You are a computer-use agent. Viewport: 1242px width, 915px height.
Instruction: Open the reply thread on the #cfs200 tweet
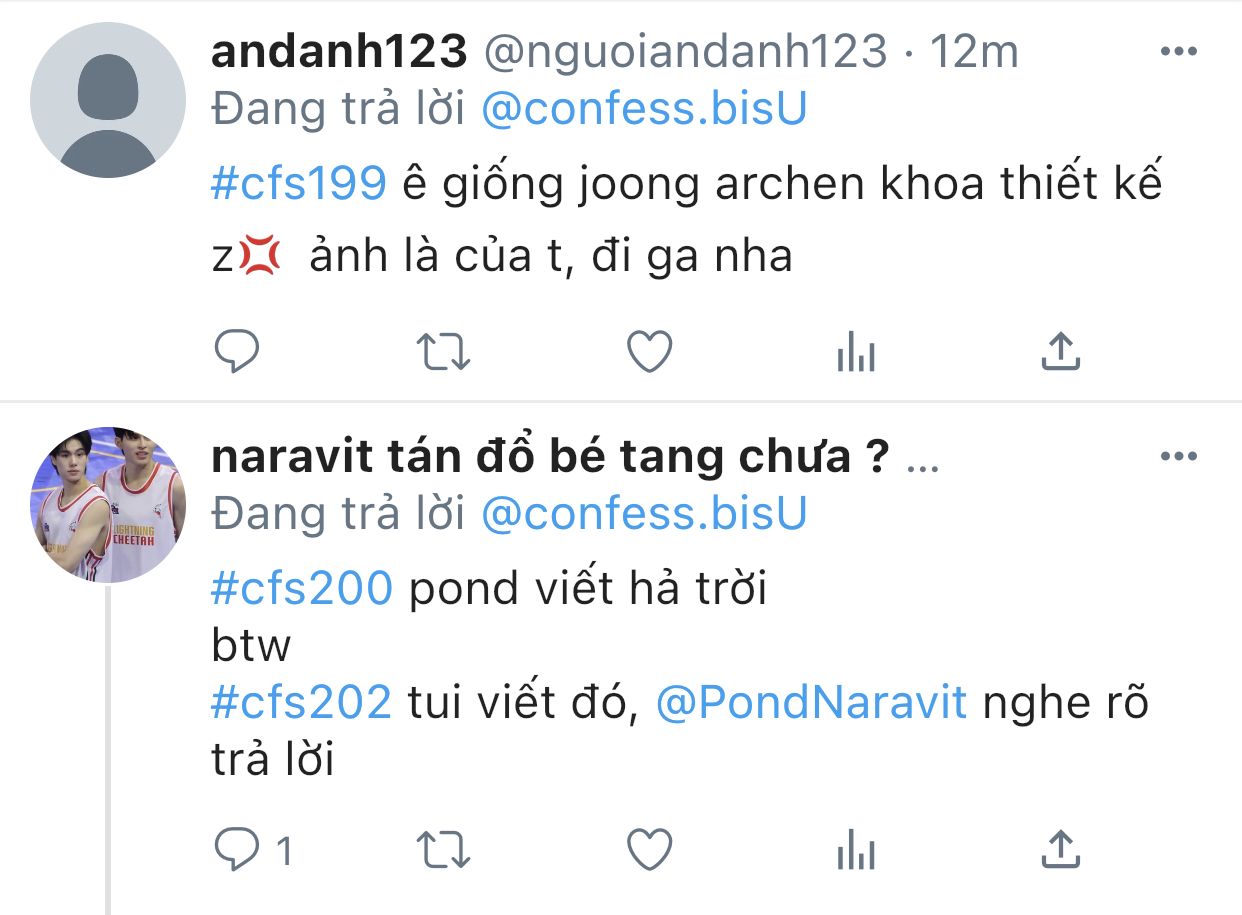click(254, 851)
